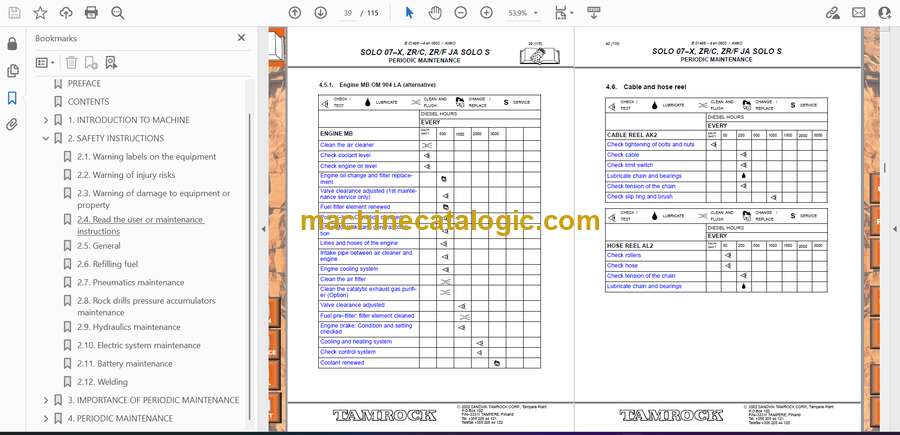Open 2.8. Rock drills pressure accumulators bookmark

147,306
